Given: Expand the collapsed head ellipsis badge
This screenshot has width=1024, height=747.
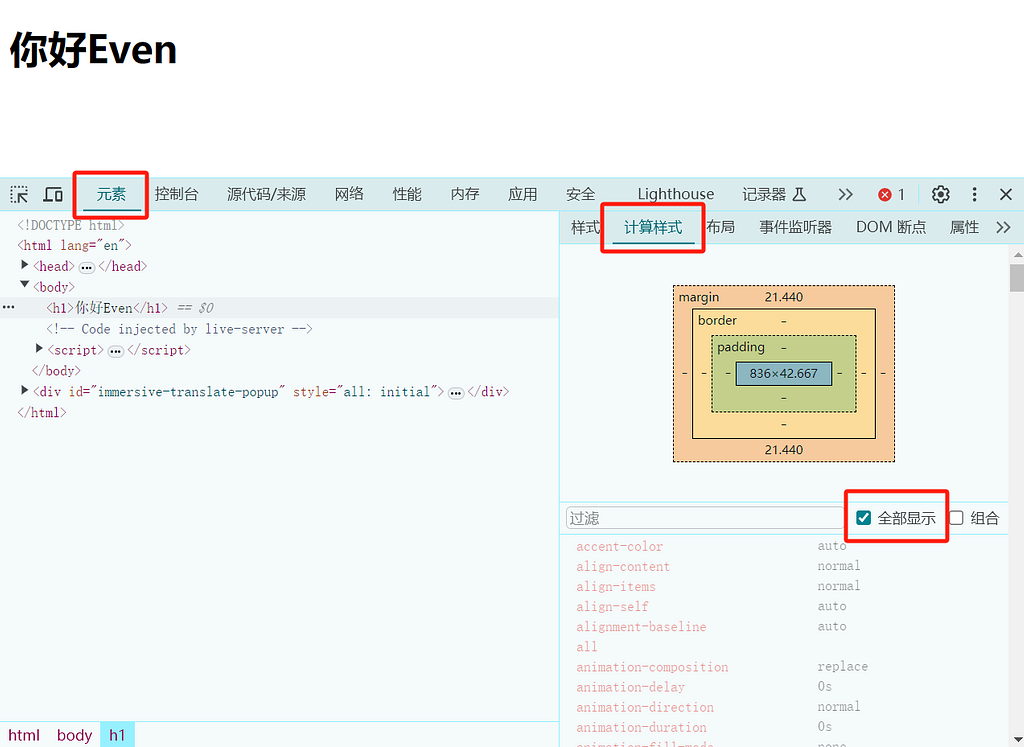Looking at the screenshot, I should [x=87, y=267].
